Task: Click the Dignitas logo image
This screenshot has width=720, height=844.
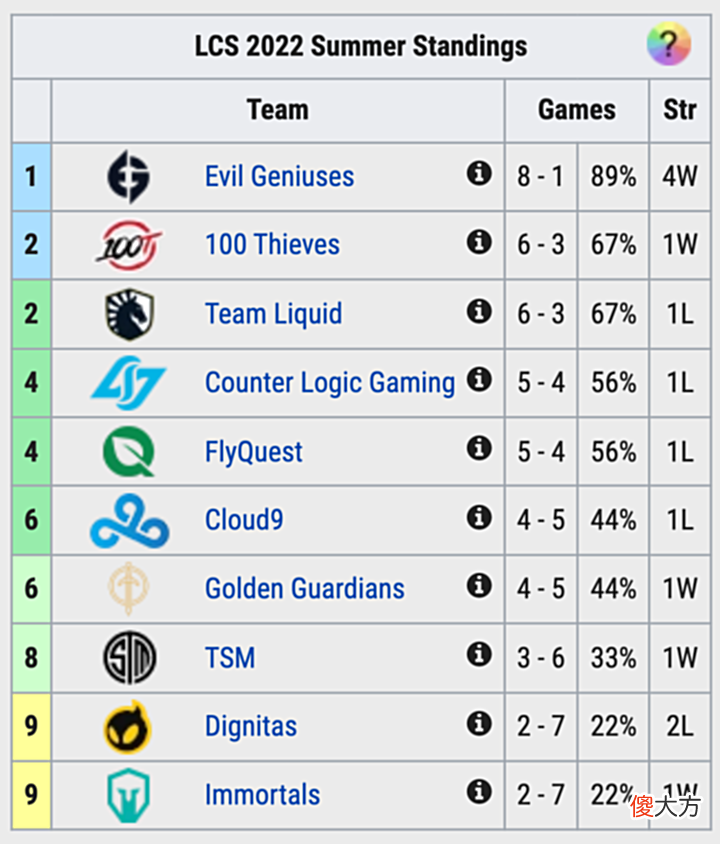Action: point(128,727)
